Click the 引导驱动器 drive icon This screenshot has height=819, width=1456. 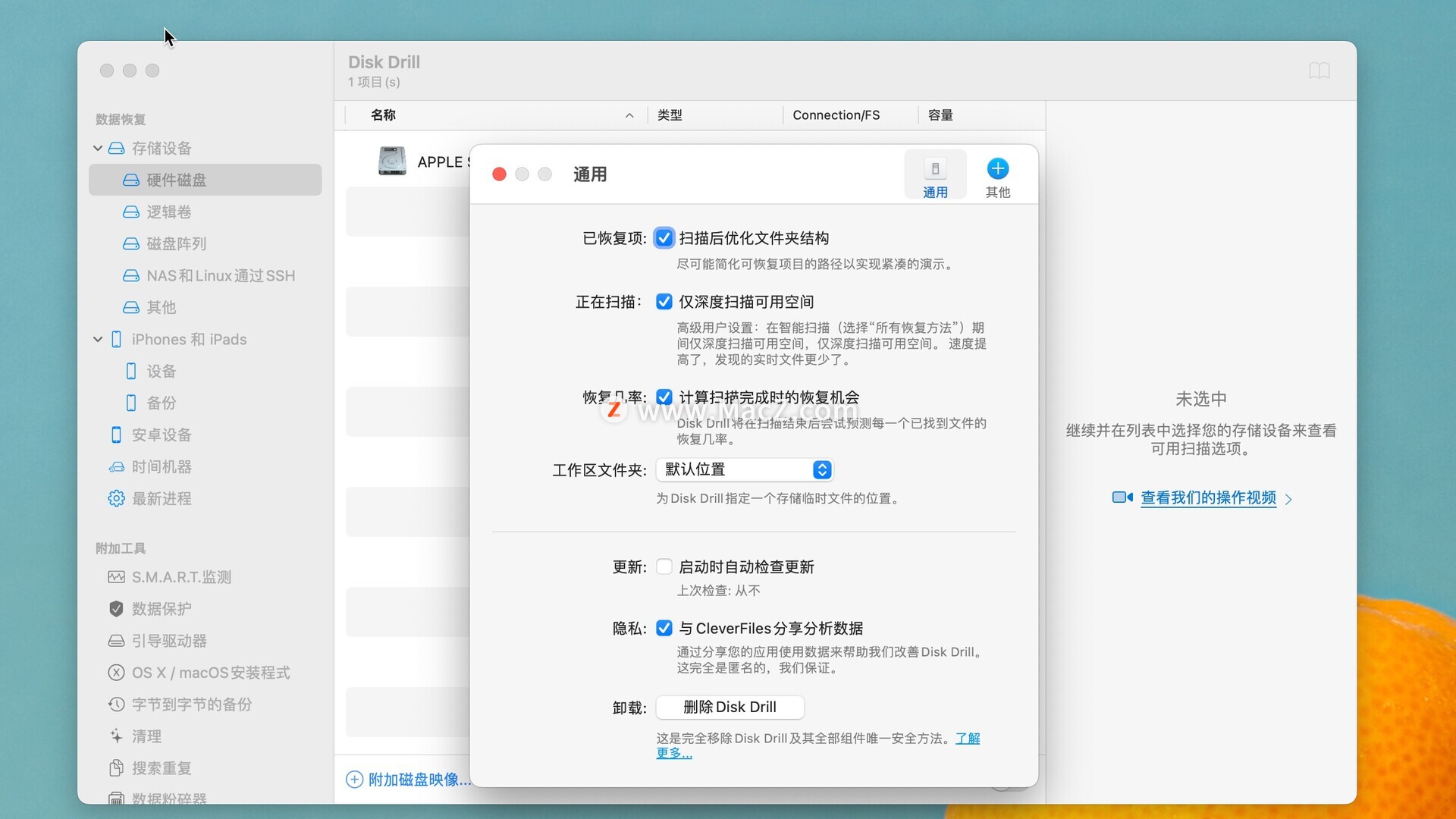coord(116,641)
